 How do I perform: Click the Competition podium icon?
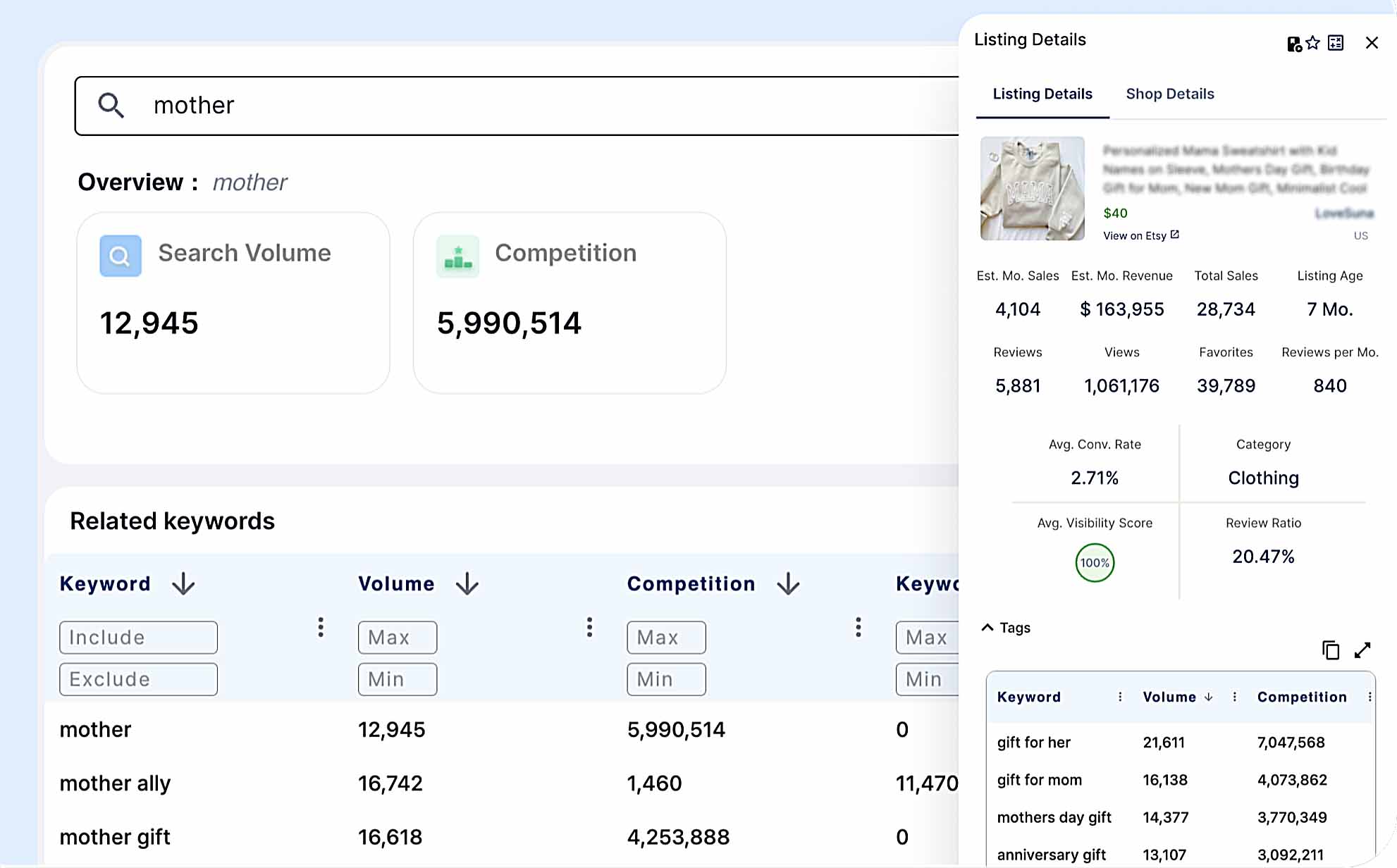click(x=457, y=256)
